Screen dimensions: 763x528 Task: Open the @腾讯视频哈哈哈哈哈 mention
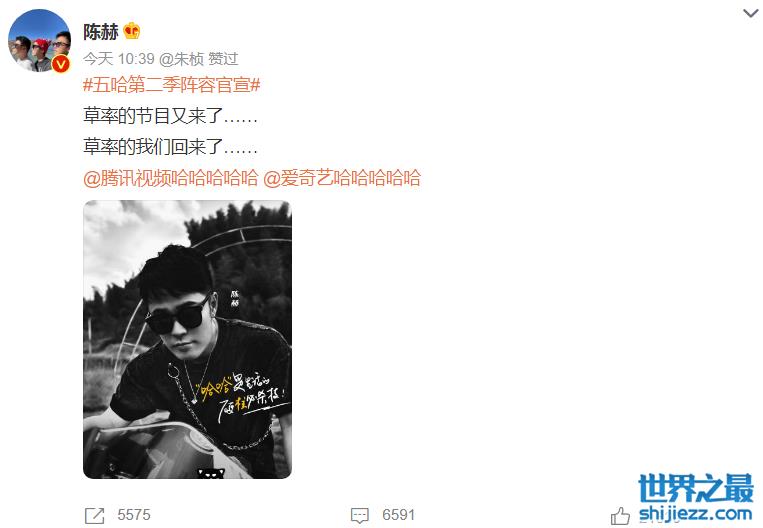[170, 178]
